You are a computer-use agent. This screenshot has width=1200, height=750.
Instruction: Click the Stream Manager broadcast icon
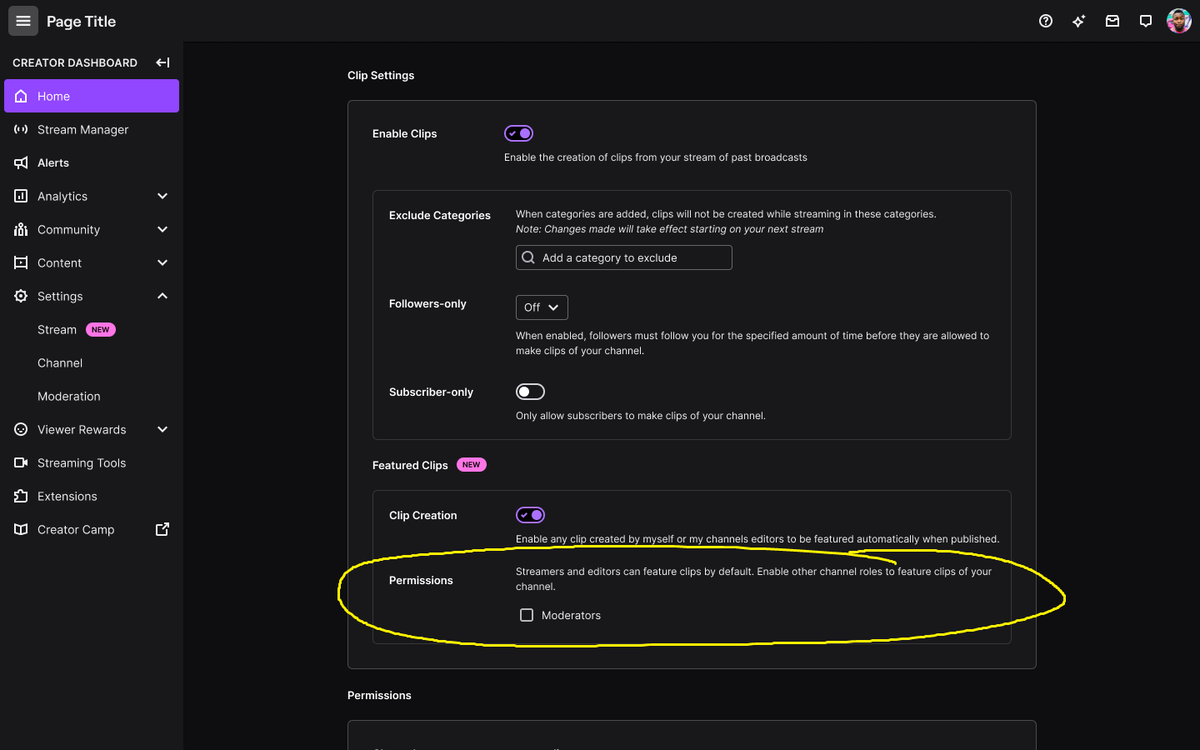click(x=21, y=130)
